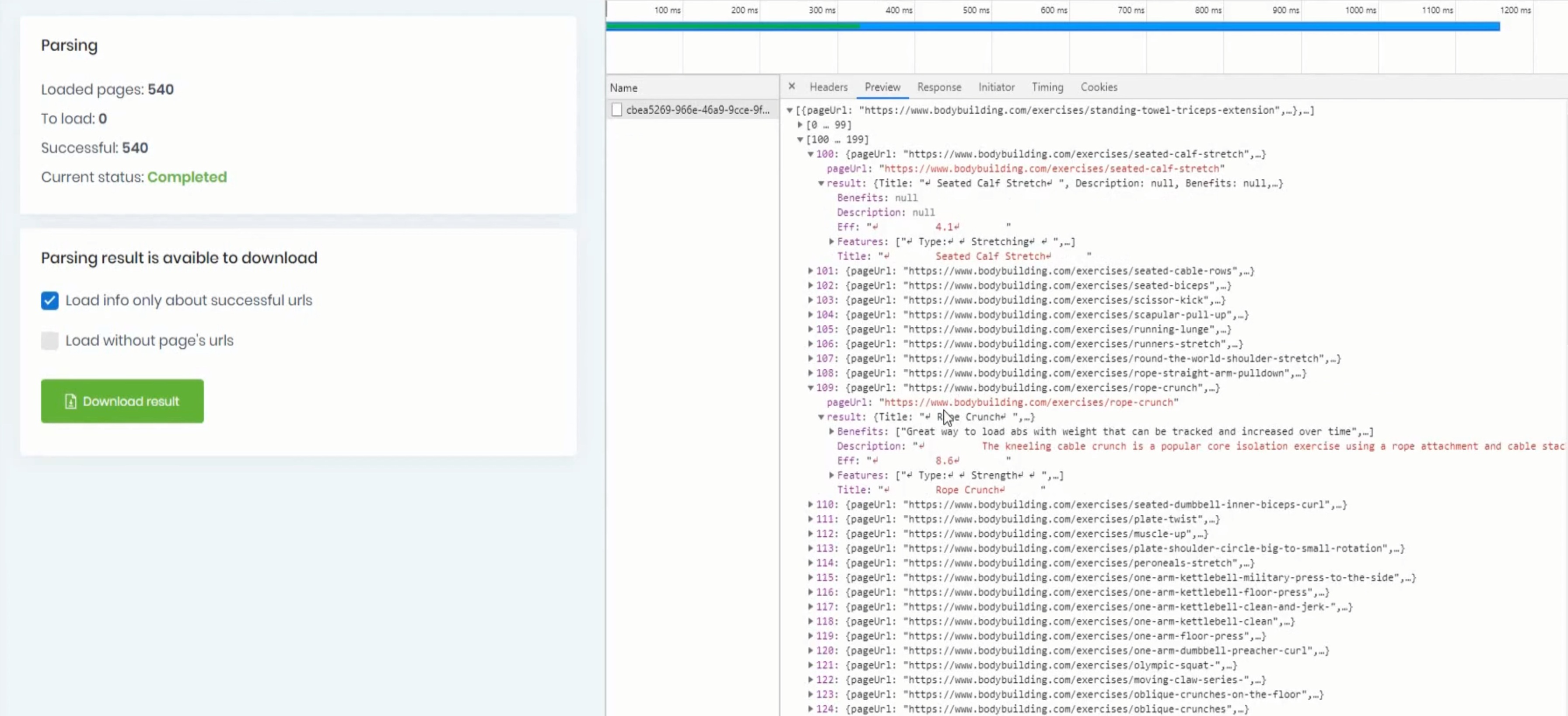
Task: Click the file icon on Download result
Action: [70, 402]
